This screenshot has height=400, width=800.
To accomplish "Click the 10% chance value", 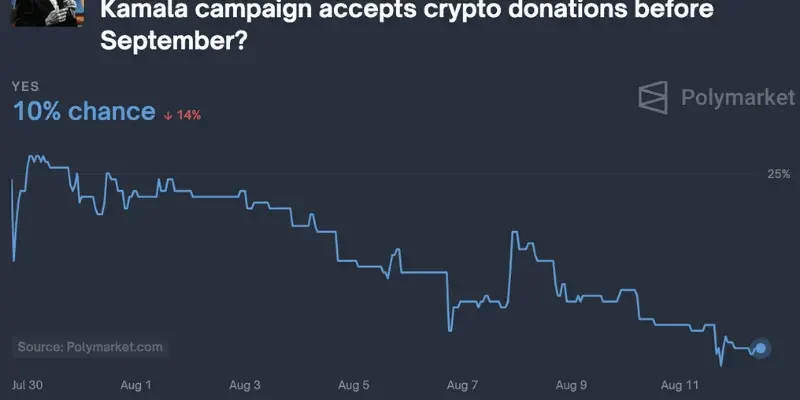I will (84, 112).
